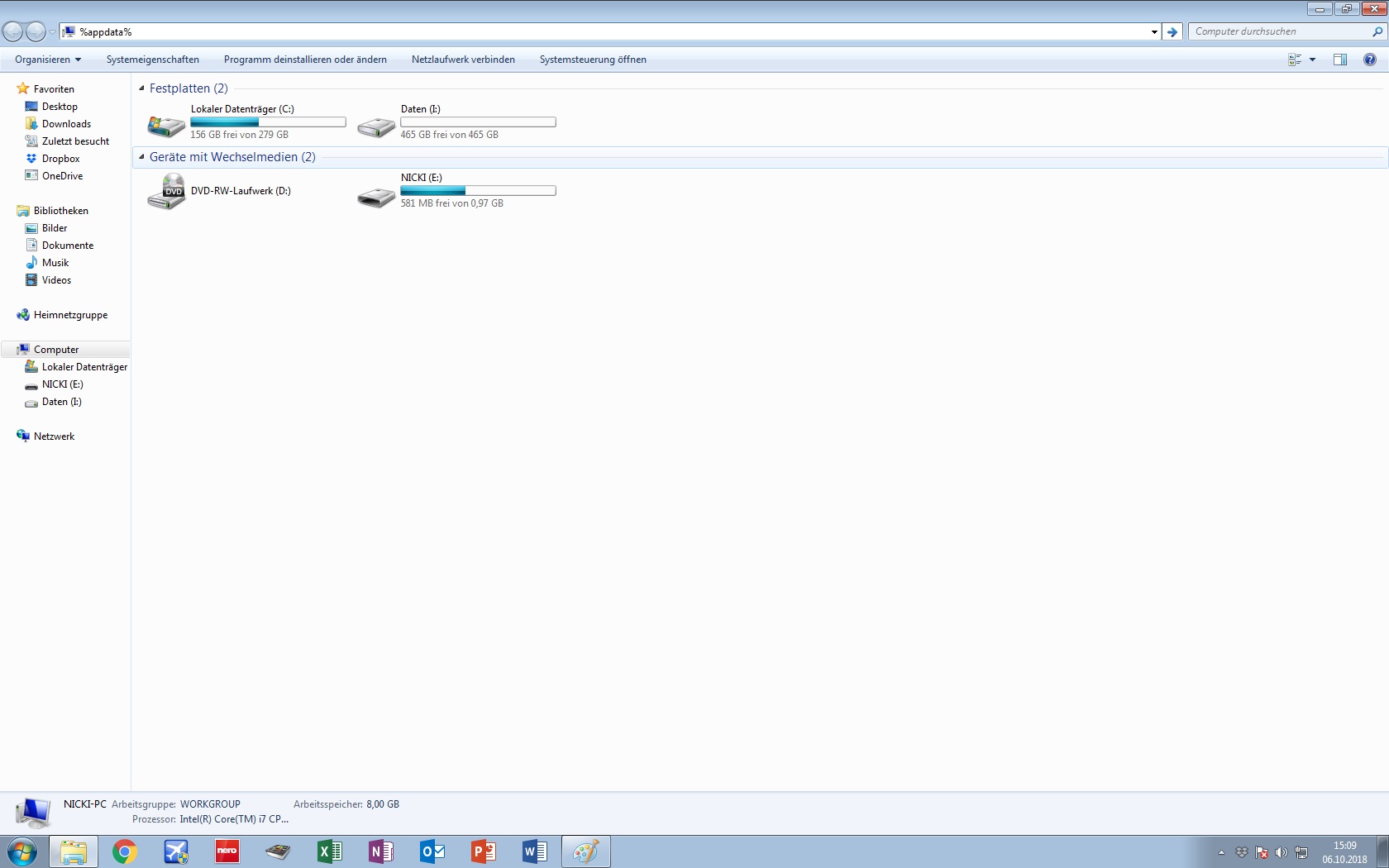The width and height of the screenshot is (1389, 868).
Task: Collapse the Festplatten group
Action: click(141, 88)
